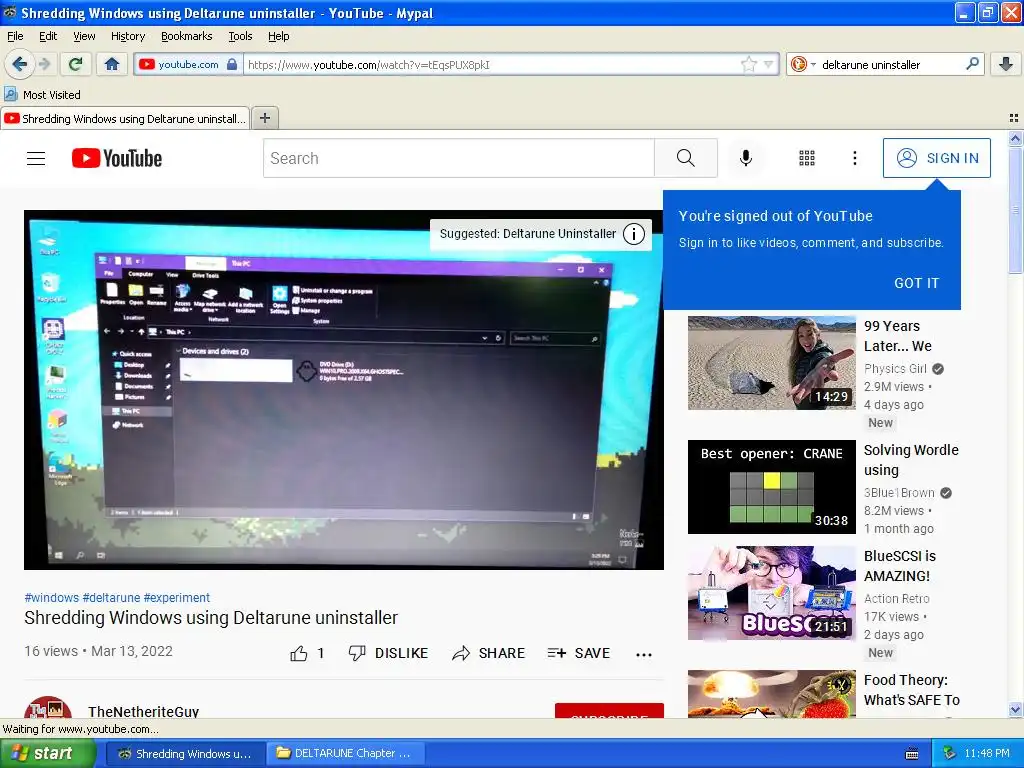Screen dimensions: 1024x768
Task: Click the keyboard icon in taskbar
Action: [x=912, y=754]
